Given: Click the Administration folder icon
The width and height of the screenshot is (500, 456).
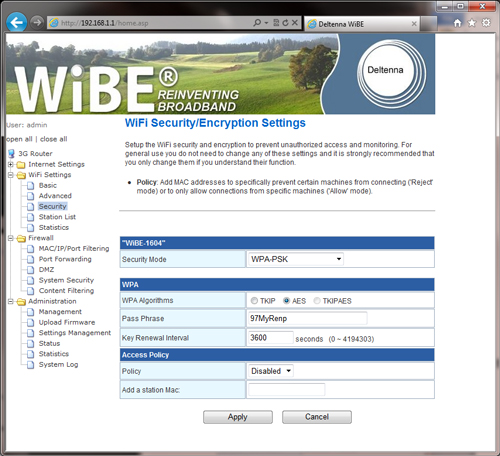Looking at the screenshot, I should click(21, 302).
